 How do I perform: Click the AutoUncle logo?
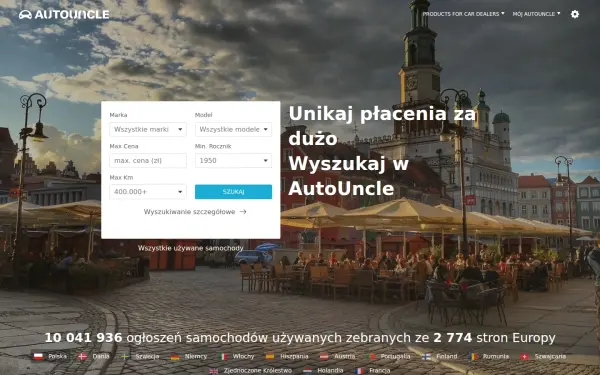(64, 15)
